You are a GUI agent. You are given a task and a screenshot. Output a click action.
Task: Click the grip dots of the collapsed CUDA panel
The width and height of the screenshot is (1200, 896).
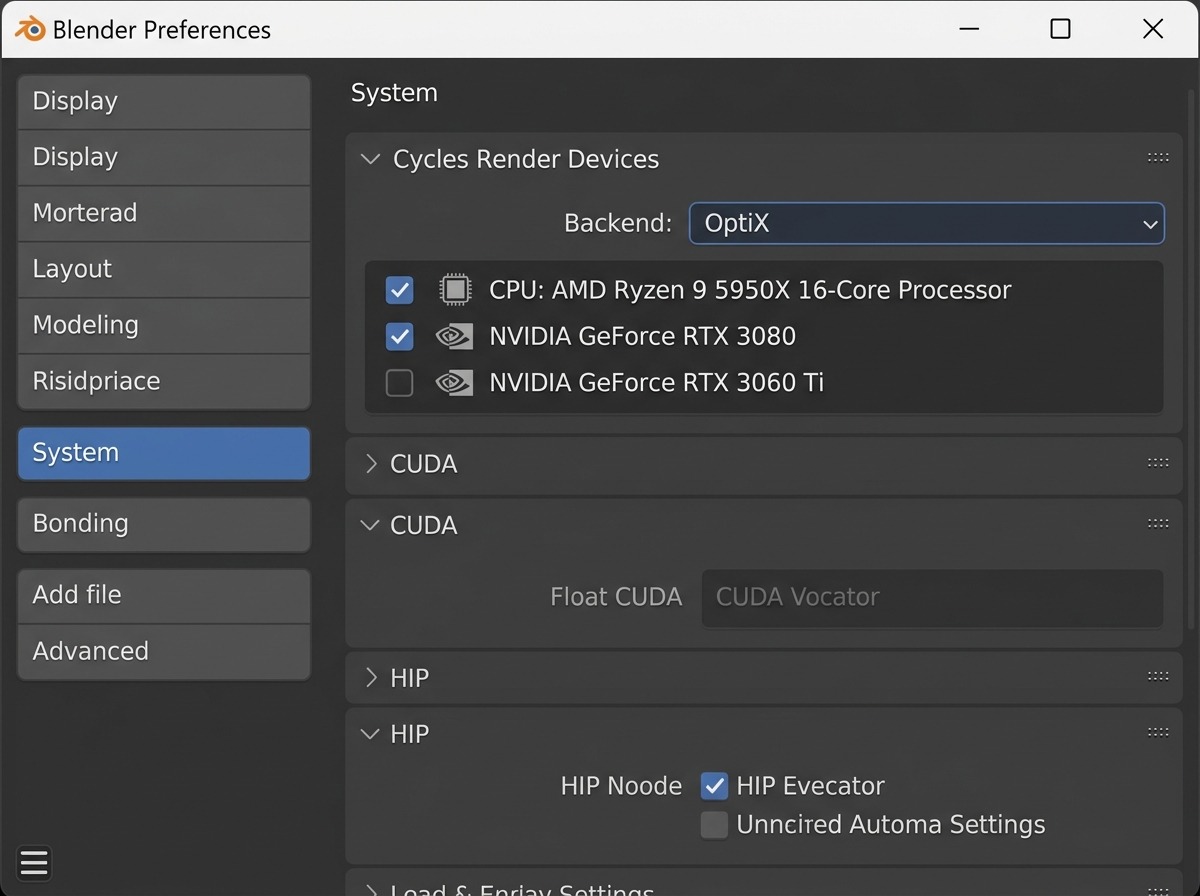click(1158, 463)
